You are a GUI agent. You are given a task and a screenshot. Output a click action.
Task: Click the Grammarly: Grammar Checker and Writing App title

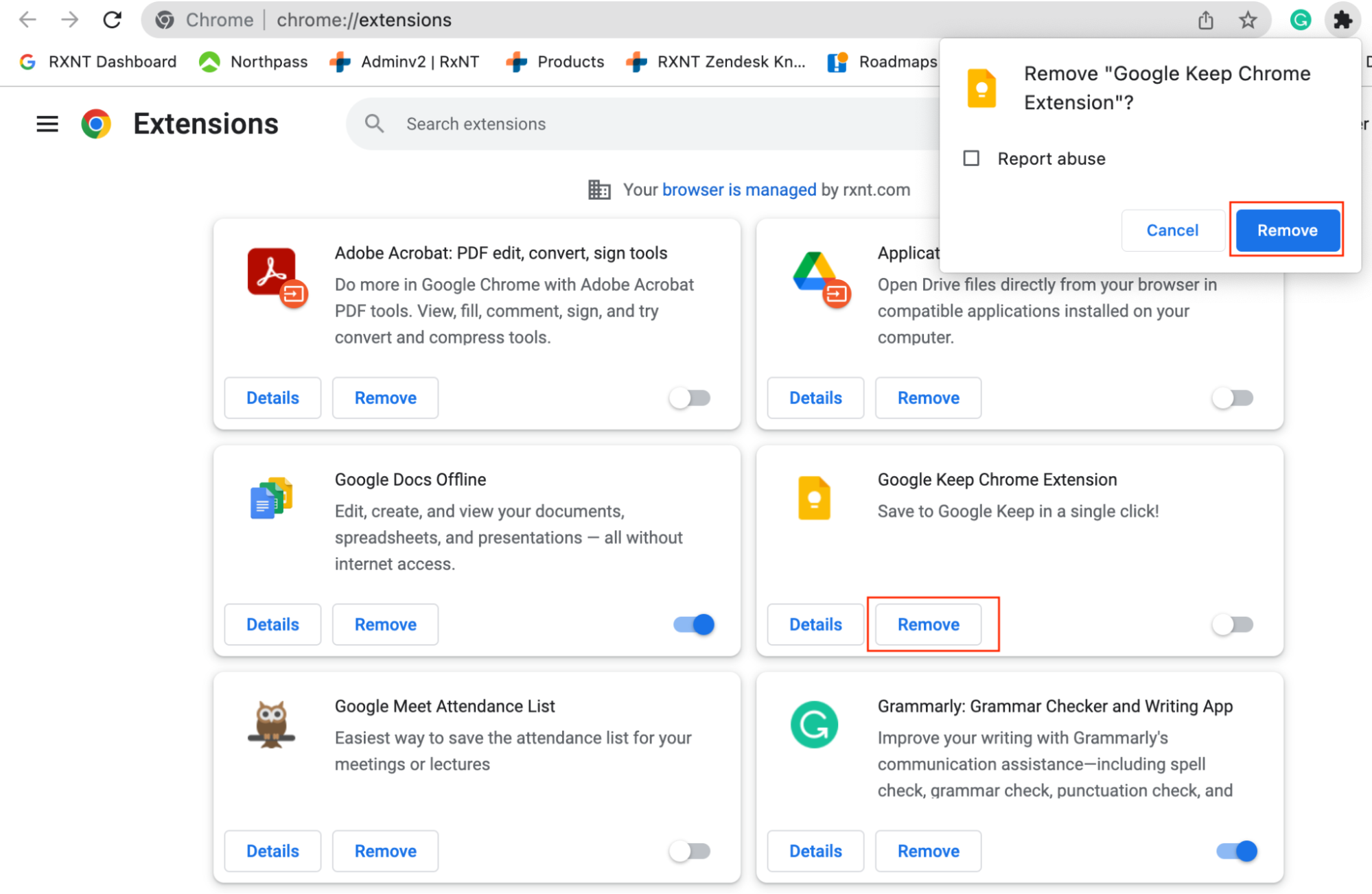click(x=1055, y=706)
